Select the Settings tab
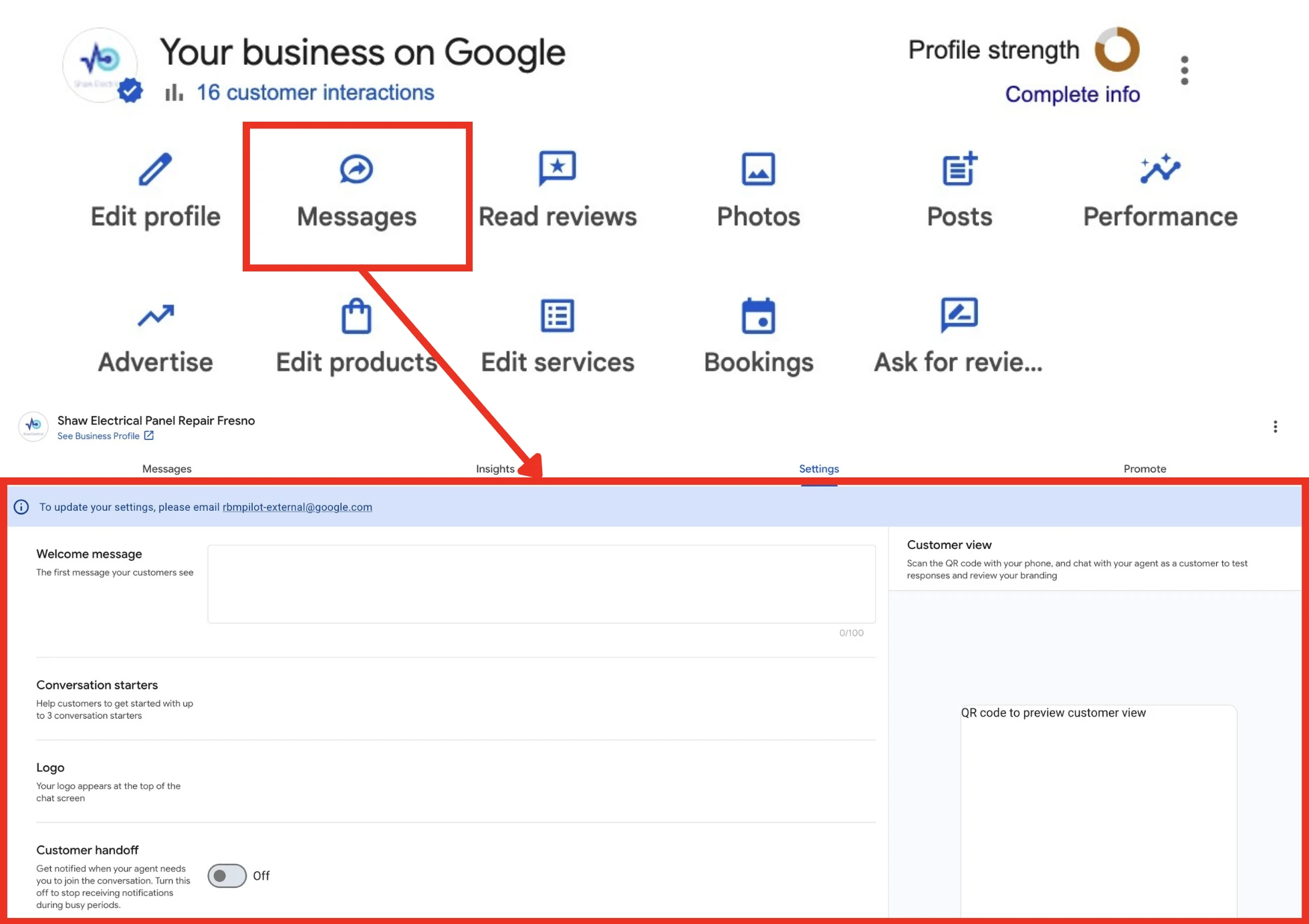 [x=819, y=469]
